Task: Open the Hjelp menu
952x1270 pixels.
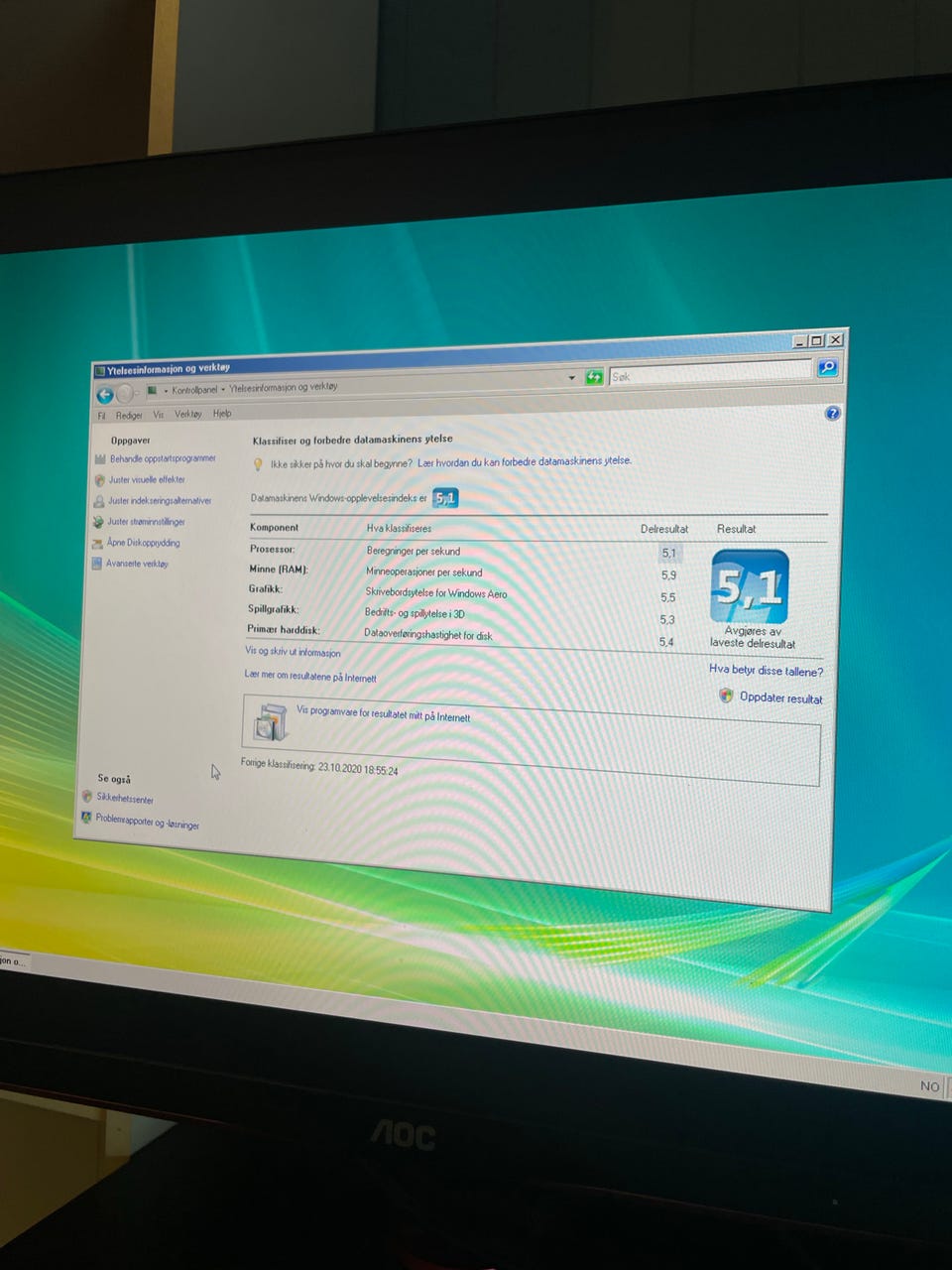Action: coord(222,414)
